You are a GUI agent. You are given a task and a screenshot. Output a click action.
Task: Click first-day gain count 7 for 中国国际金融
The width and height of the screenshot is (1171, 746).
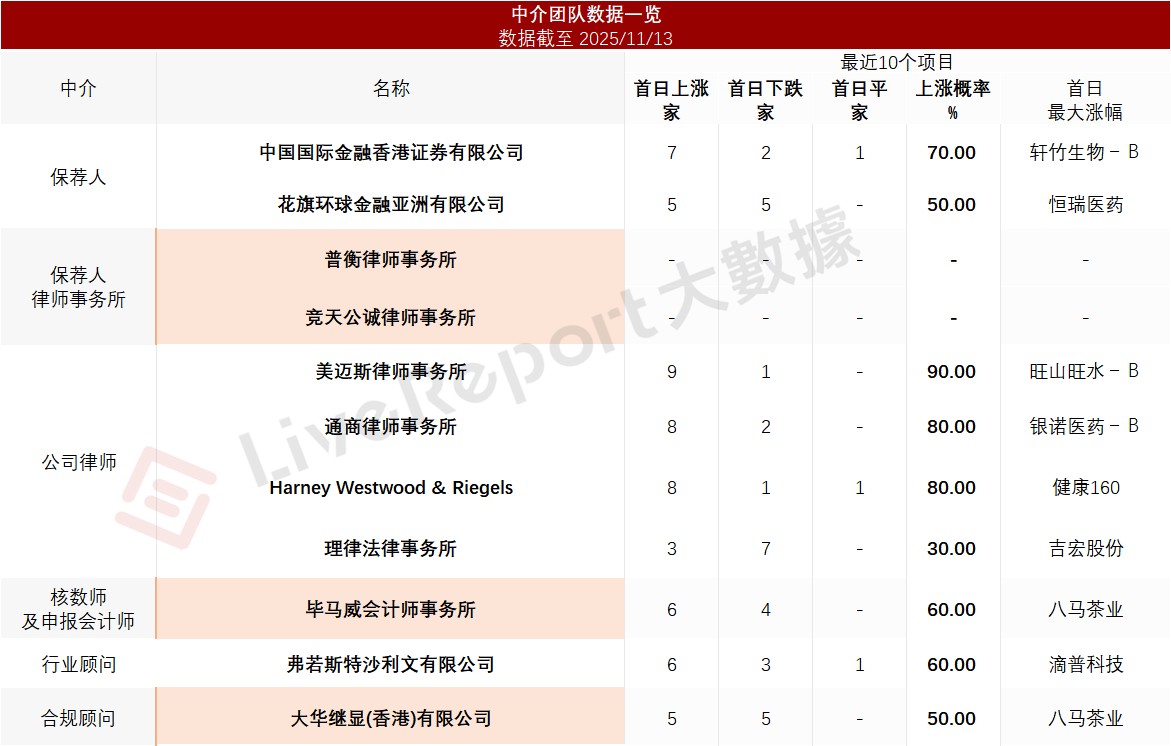click(671, 152)
